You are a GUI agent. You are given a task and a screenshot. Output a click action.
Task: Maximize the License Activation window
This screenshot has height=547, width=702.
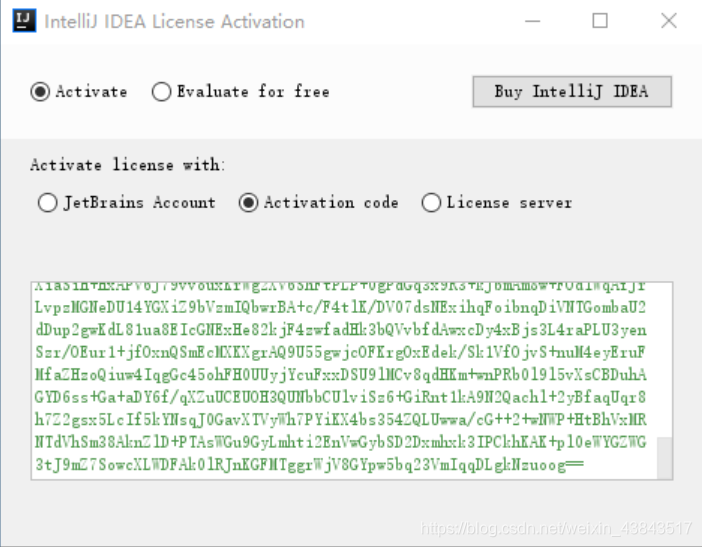(x=600, y=21)
